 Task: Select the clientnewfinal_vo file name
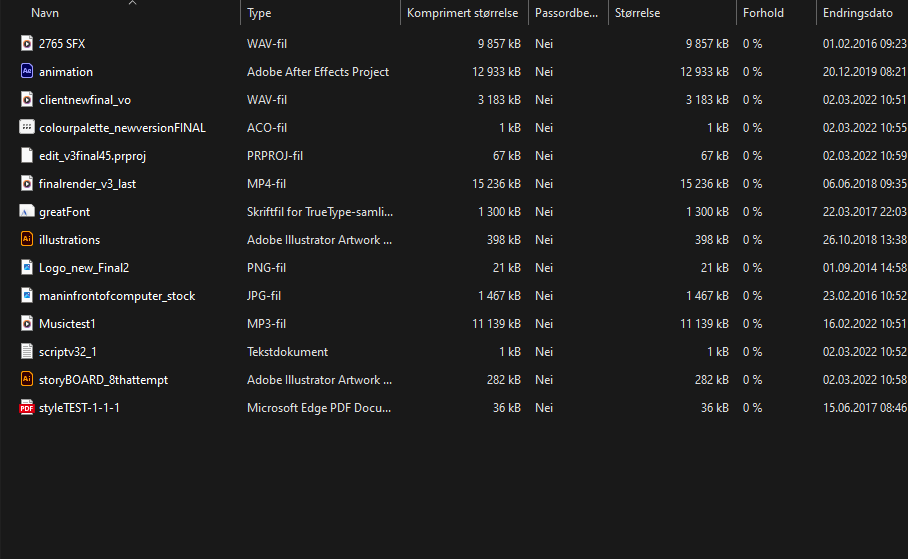[x=85, y=100]
